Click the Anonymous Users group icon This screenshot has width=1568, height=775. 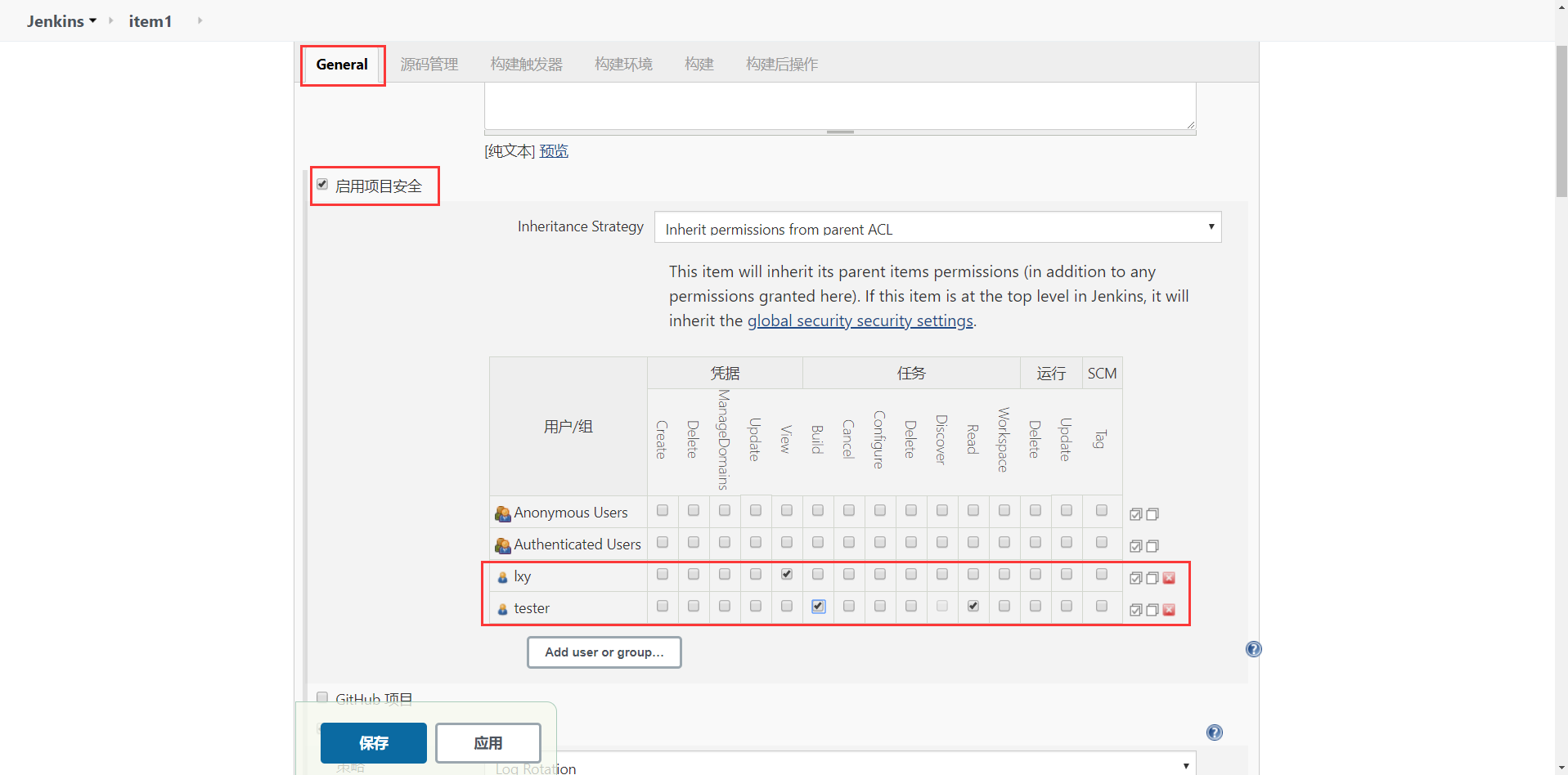[x=503, y=513]
